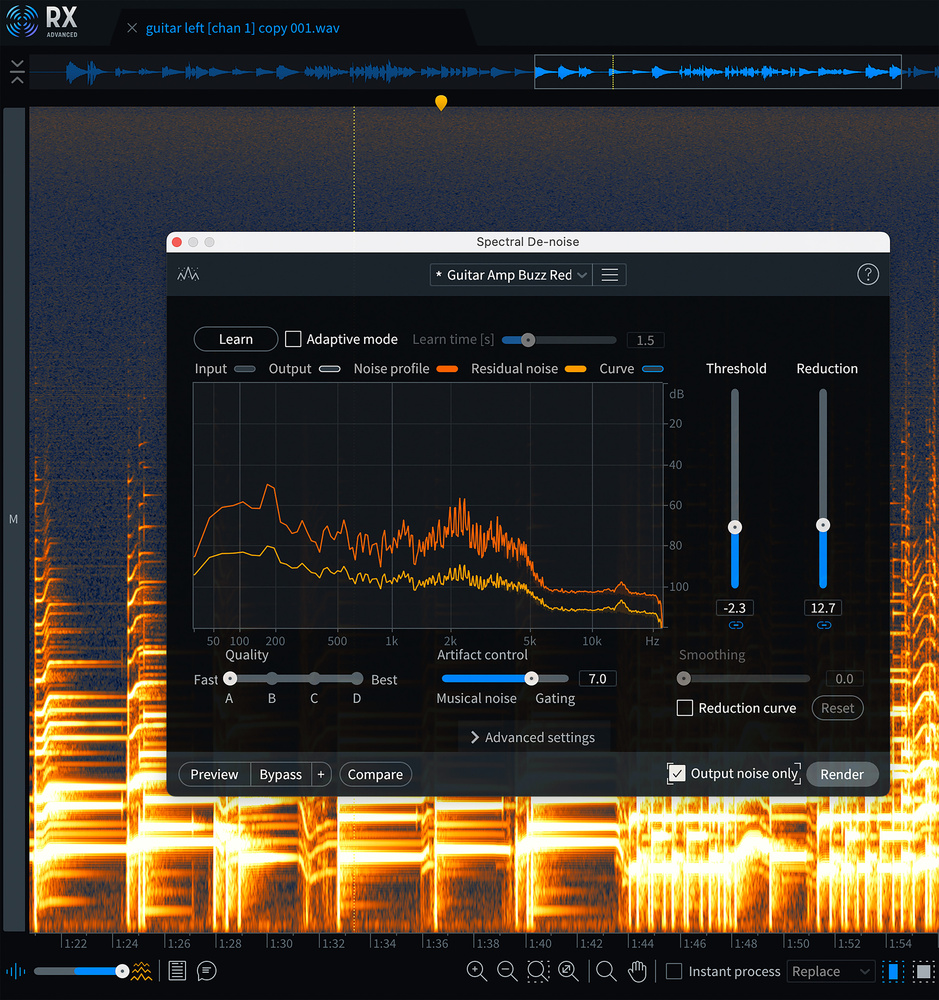
Task: Select the Time selection tool
Action: click(893, 971)
